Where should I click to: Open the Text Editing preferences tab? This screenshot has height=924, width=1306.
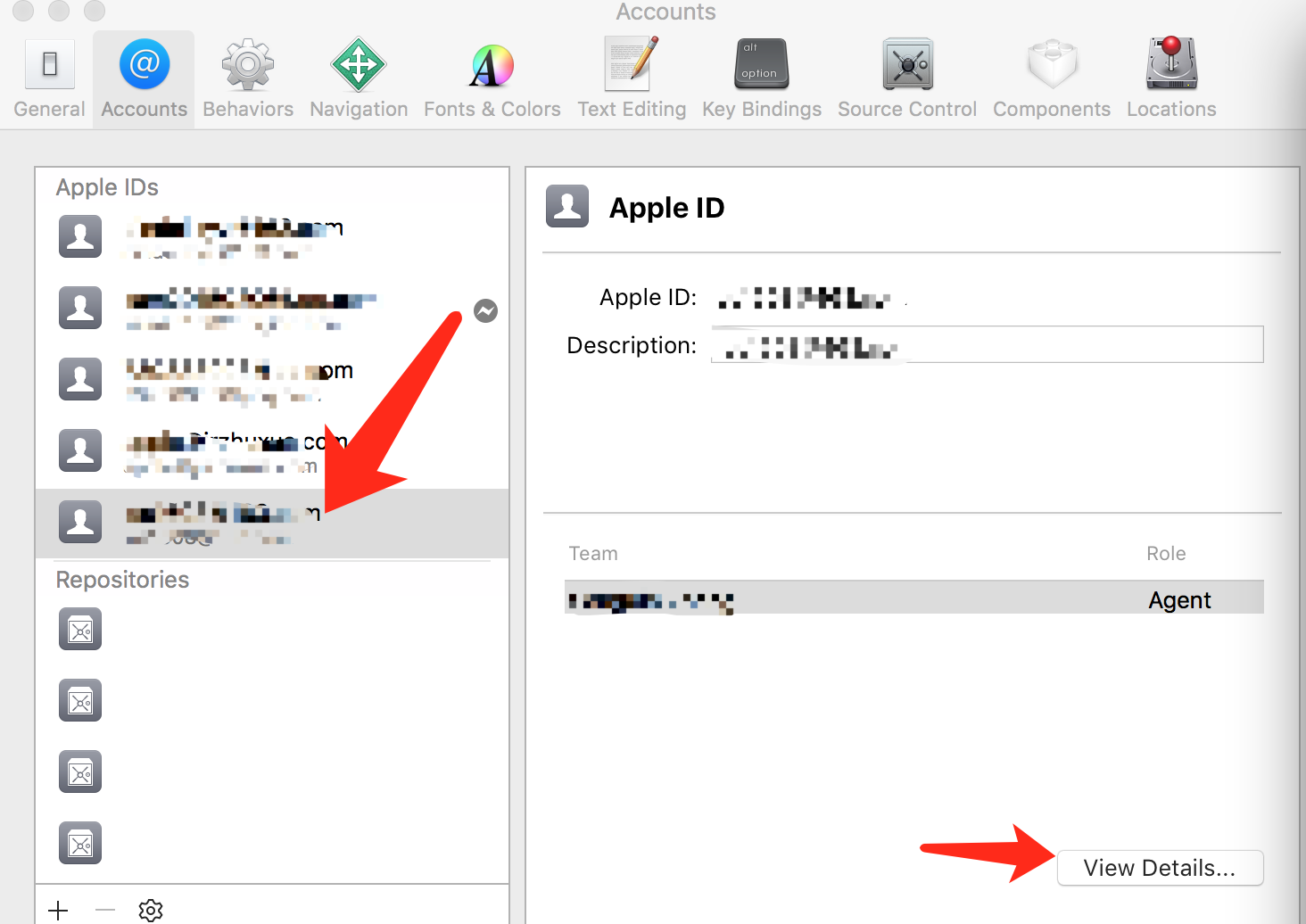coord(632,79)
